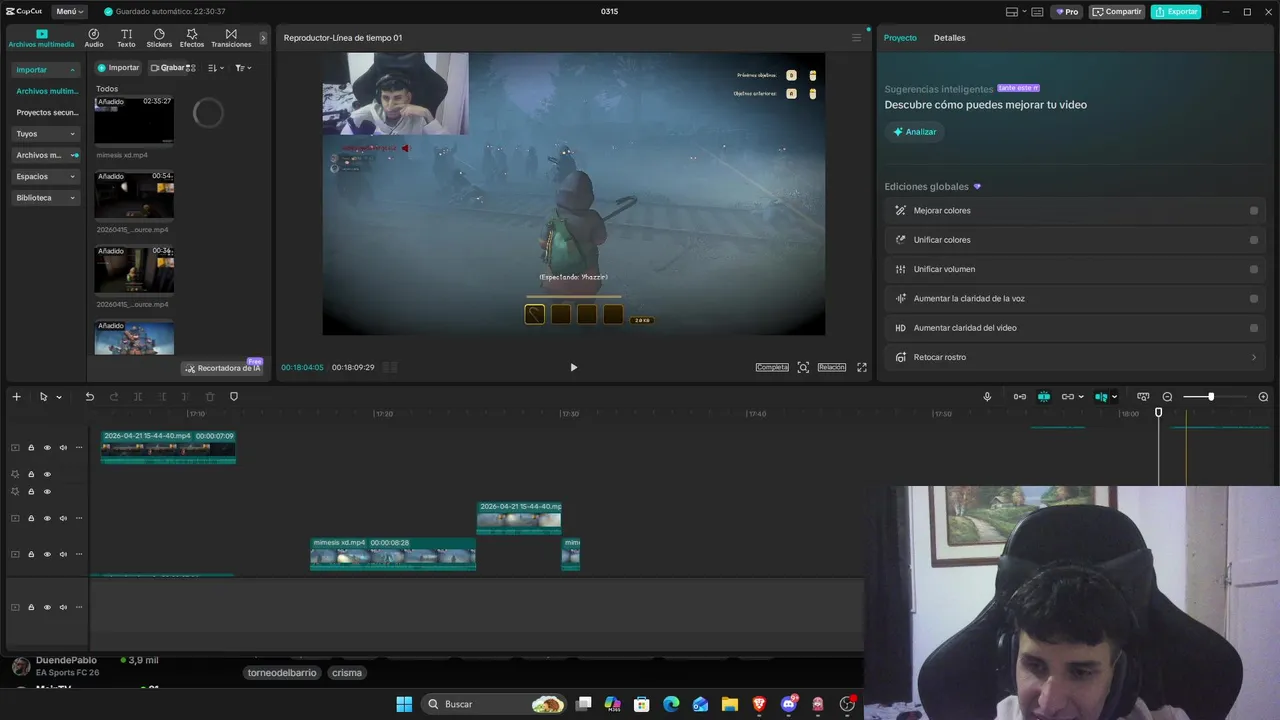
Task: Click the Exportar button
Action: [x=1176, y=12]
